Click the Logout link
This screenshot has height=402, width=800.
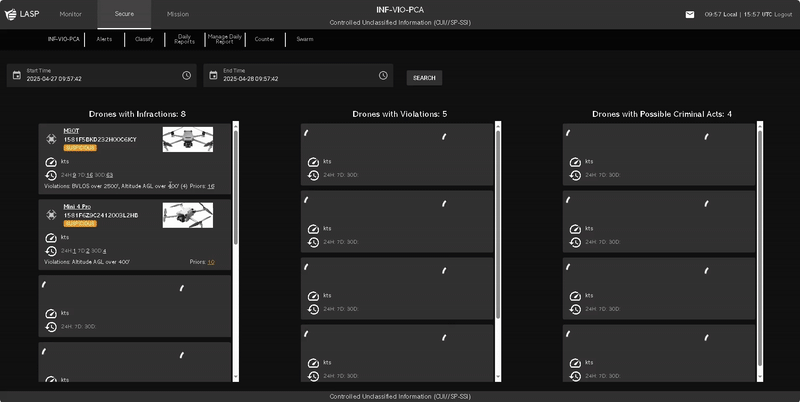[783, 15]
